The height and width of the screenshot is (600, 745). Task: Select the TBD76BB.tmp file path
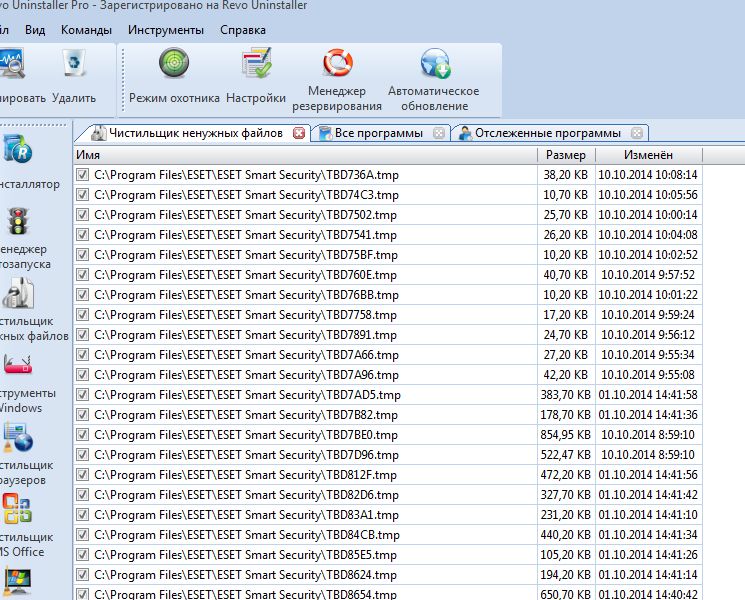(x=246, y=295)
